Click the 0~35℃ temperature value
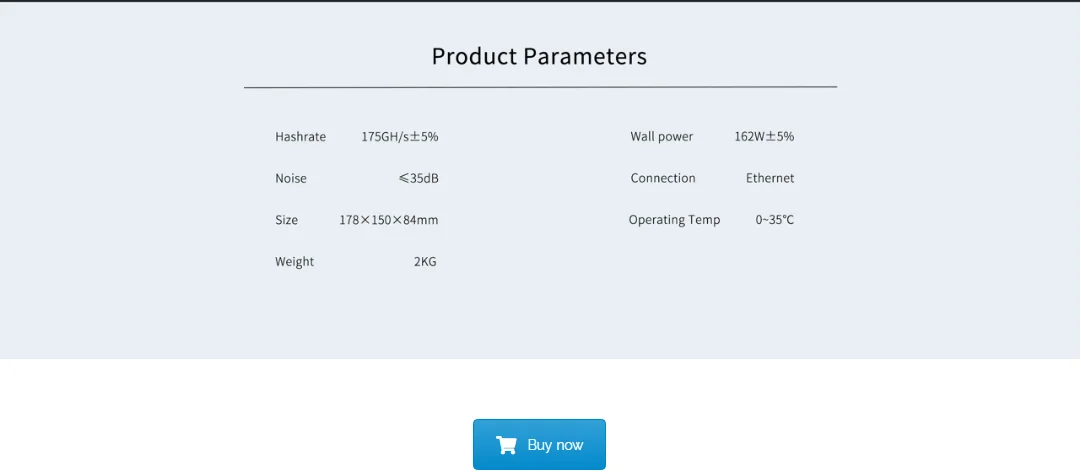 tap(775, 220)
